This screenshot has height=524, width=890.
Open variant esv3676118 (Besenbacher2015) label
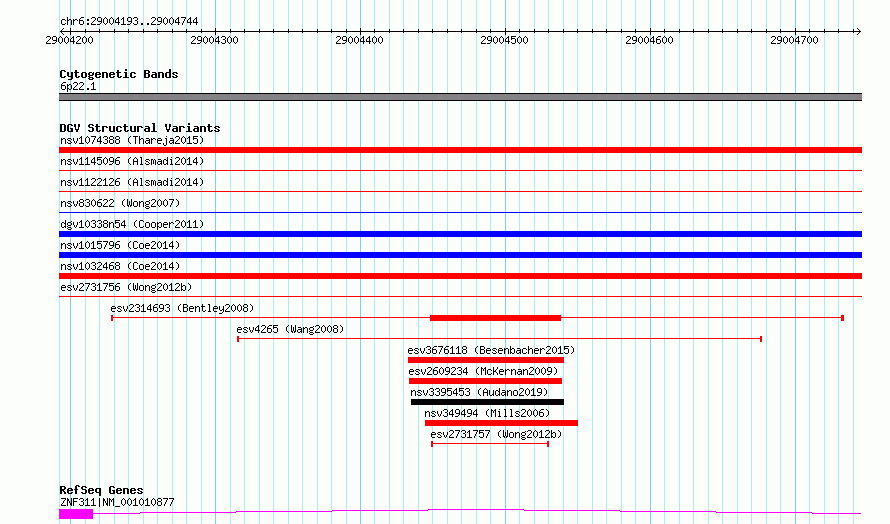(491, 350)
